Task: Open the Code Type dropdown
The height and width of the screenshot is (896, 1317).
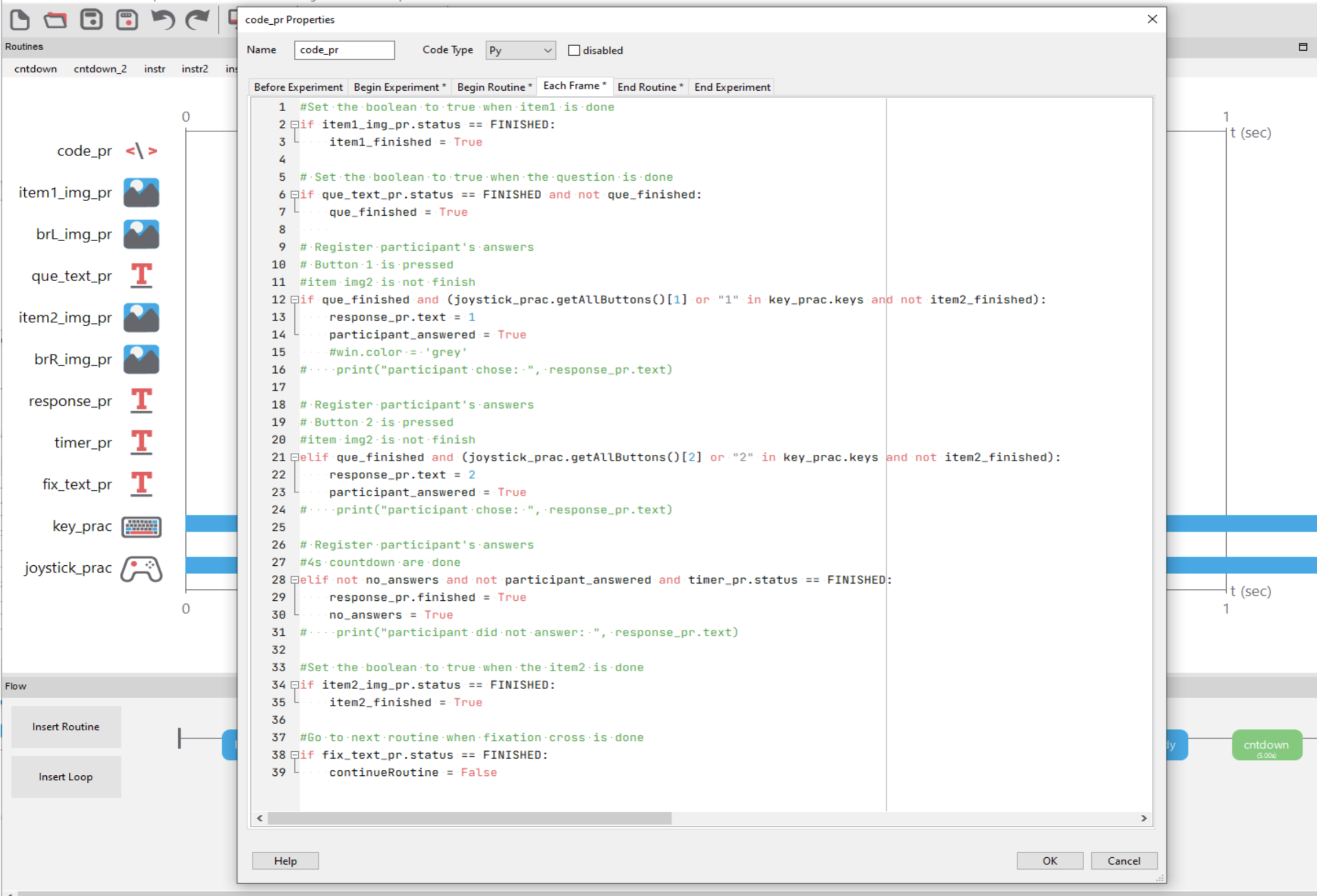Action: 520,50
